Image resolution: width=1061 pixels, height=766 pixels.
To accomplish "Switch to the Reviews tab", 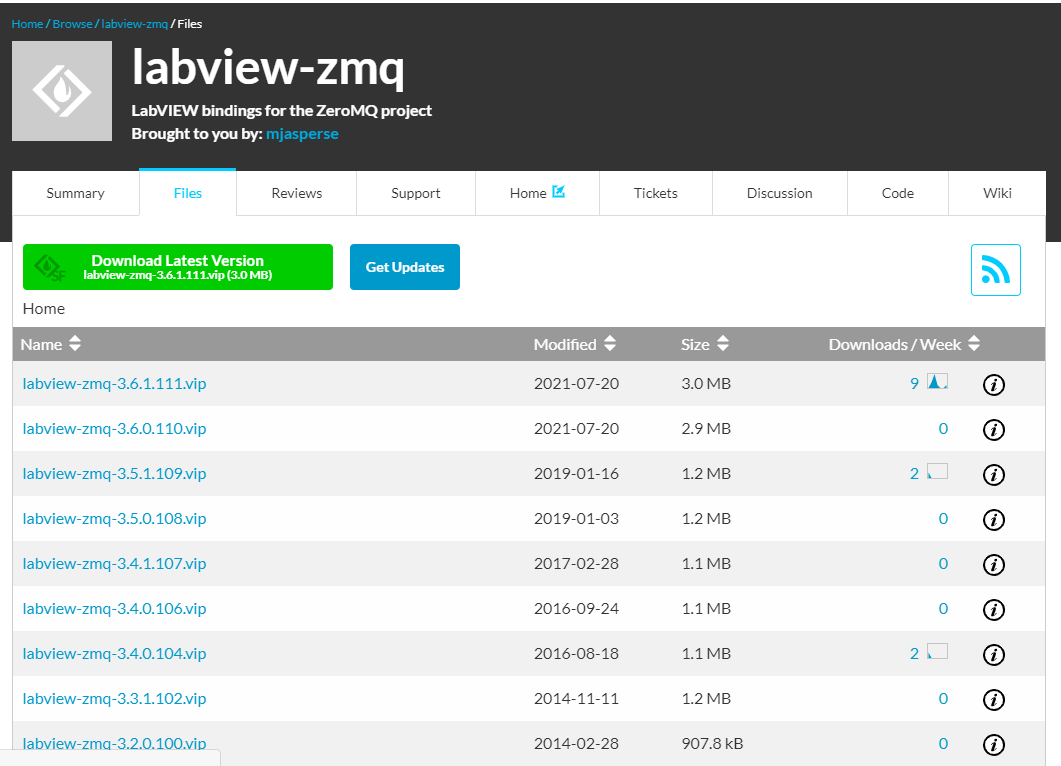I will coord(296,193).
